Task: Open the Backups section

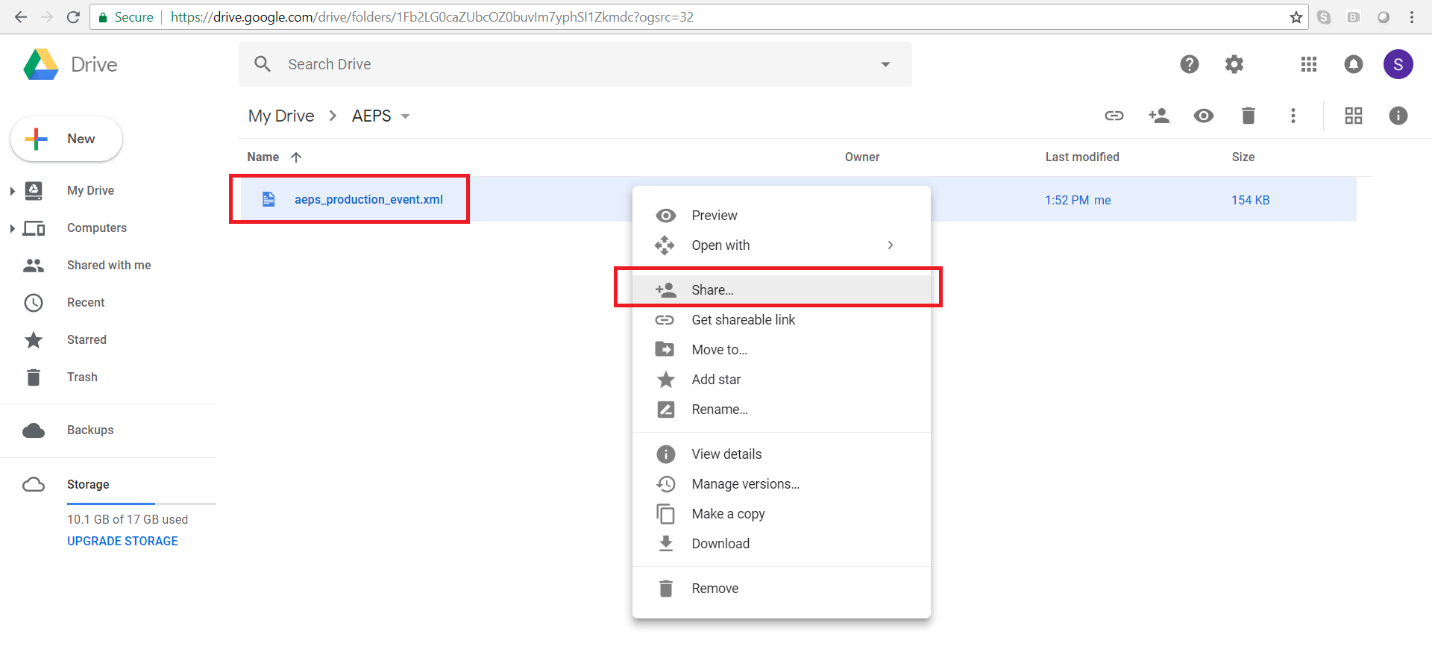Action: [90, 430]
